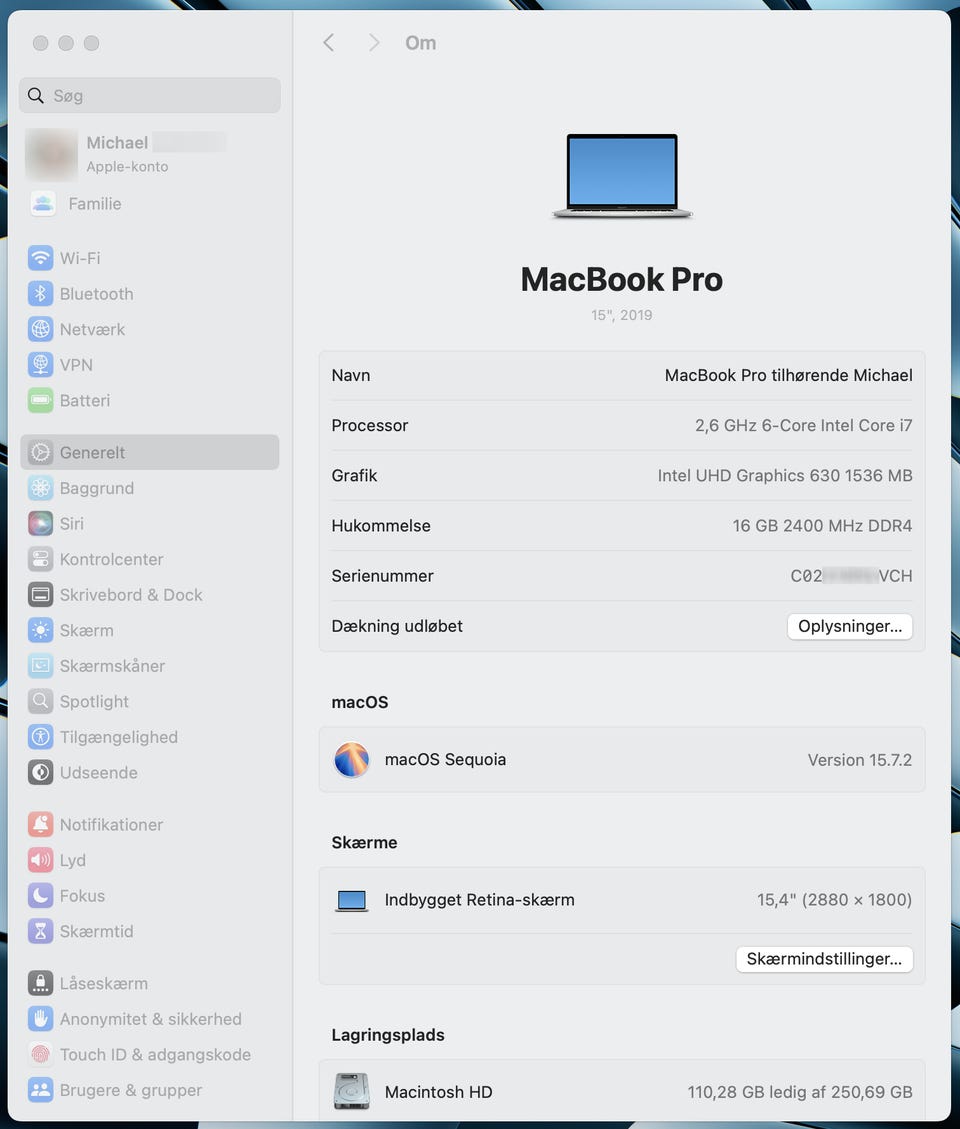
Task: Click the Lagringsplads heading
Action: click(388, 1035)
